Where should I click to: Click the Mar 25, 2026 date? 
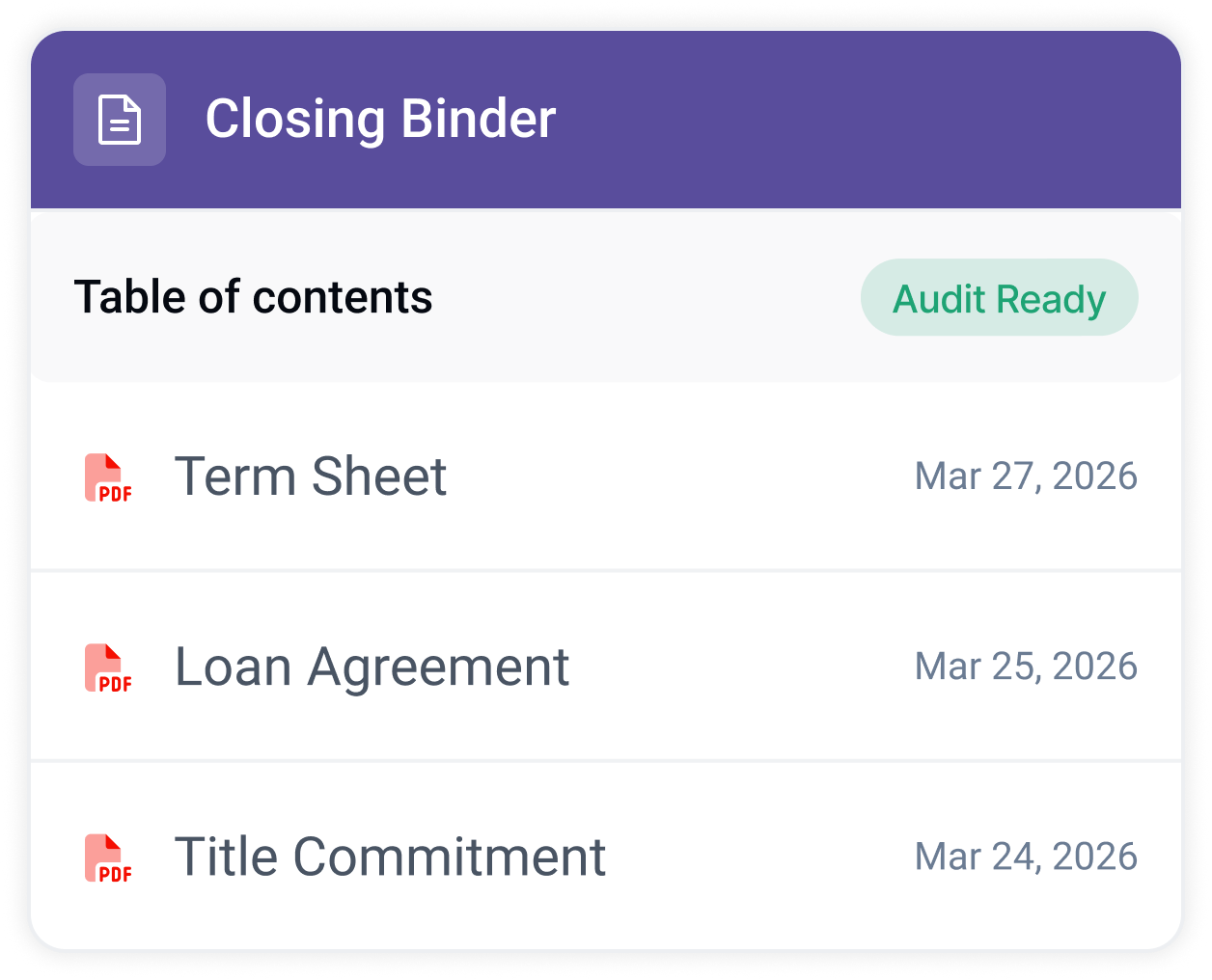pos(1026,667)
